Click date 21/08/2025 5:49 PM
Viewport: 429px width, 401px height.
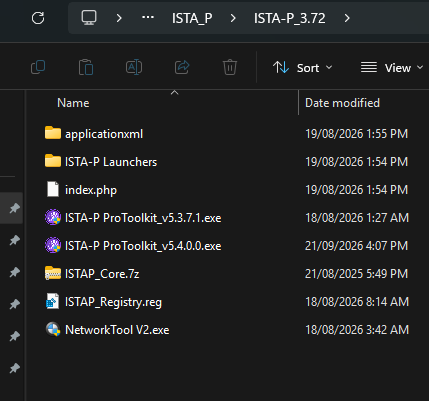point(356,274)
